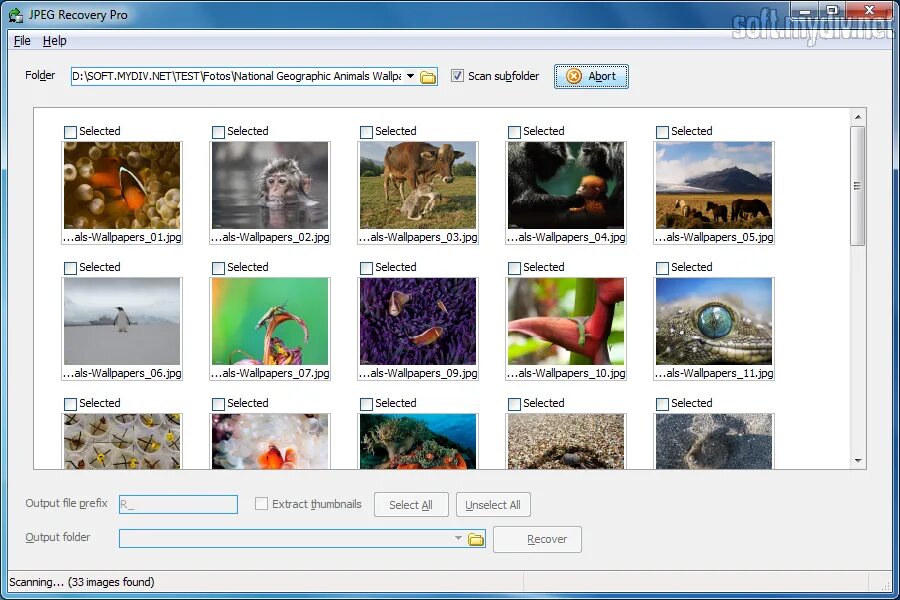Toggle the Scan subfolder checkbox

(x=457, y=76)
